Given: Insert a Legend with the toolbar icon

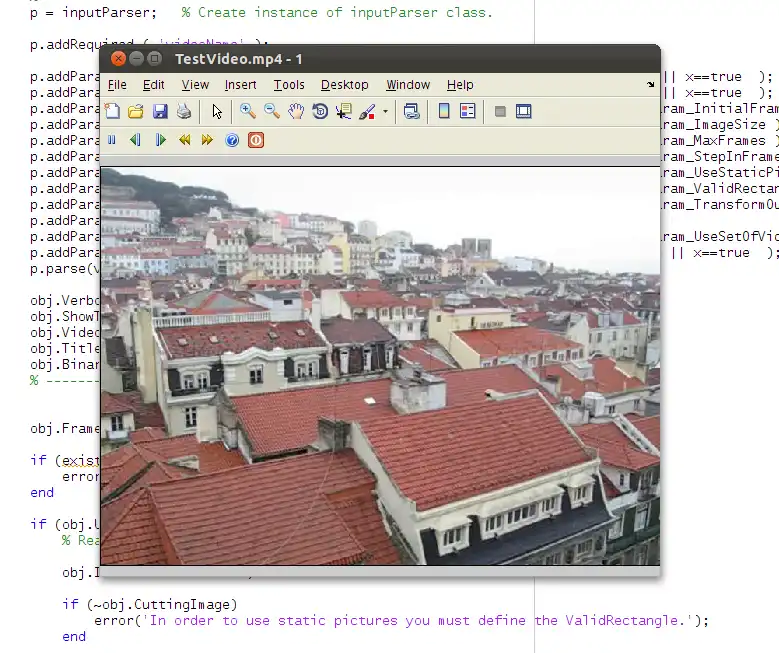Looking at the screenshot, I should tap(467, 111).
